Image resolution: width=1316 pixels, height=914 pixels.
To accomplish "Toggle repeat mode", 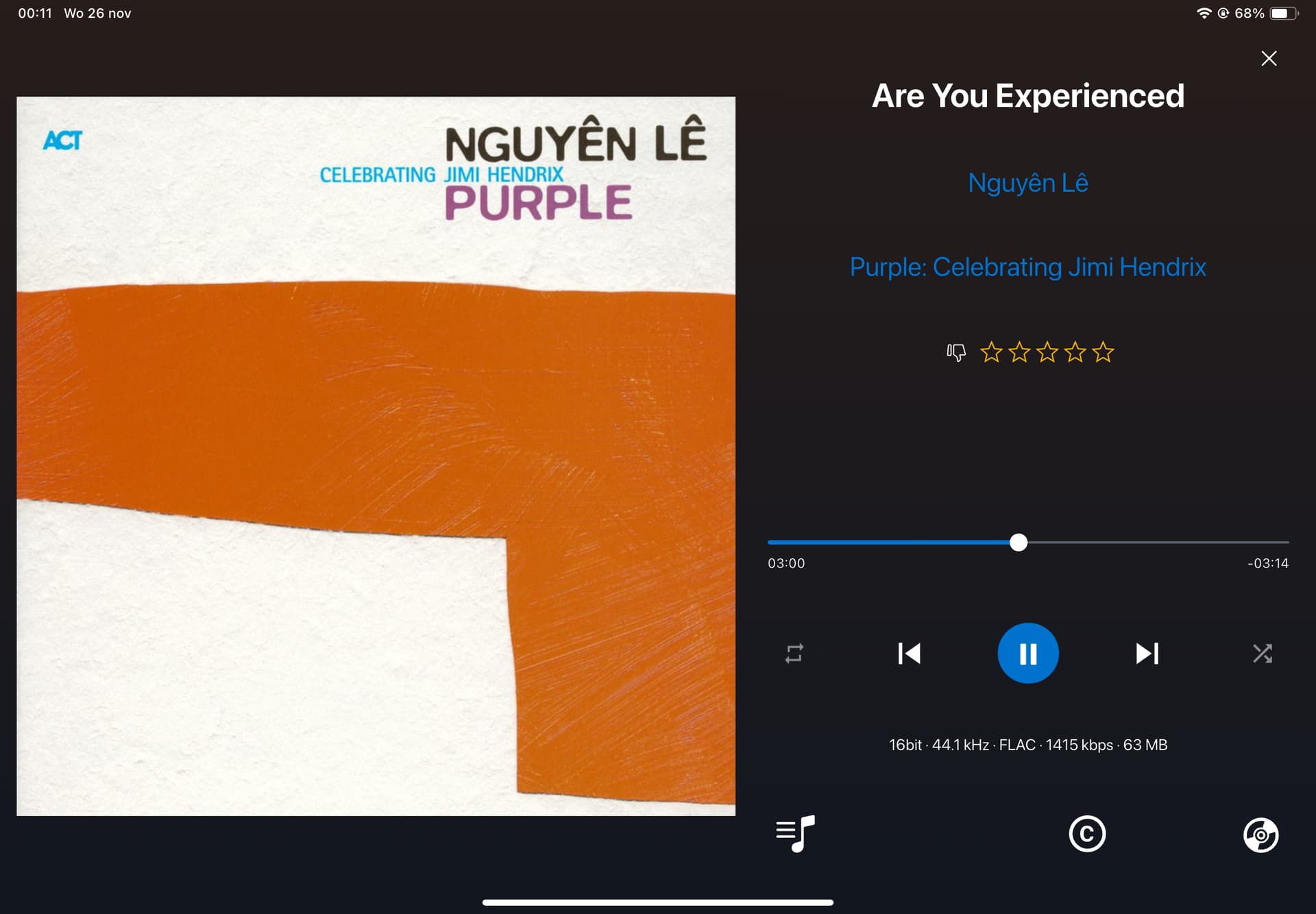I will (x=794, y=653).
